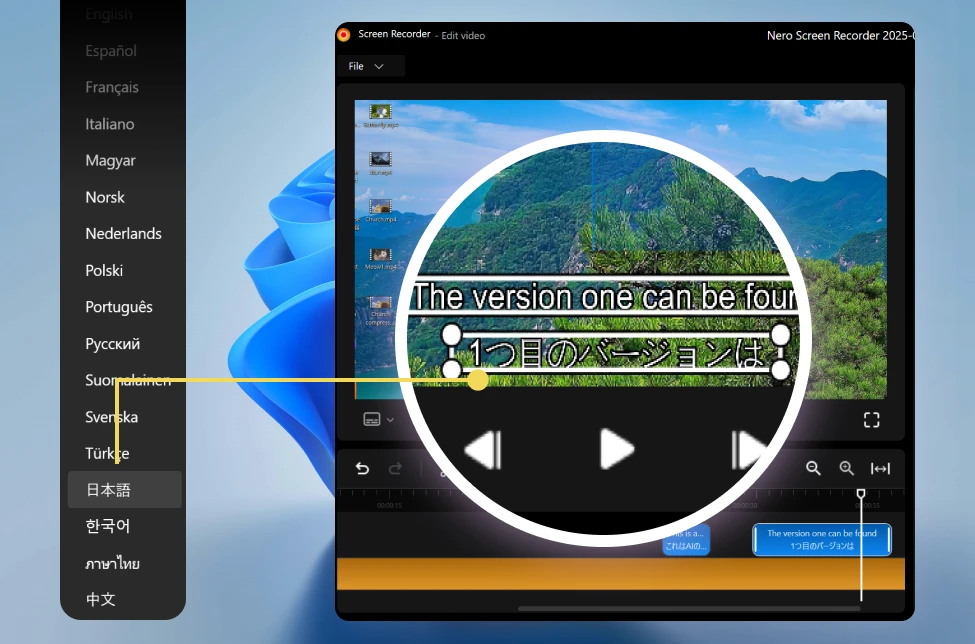Click the horizontal timeline scrollbar
The height and width of the screenshot is (644, 975).
click(x=689, y=609)
